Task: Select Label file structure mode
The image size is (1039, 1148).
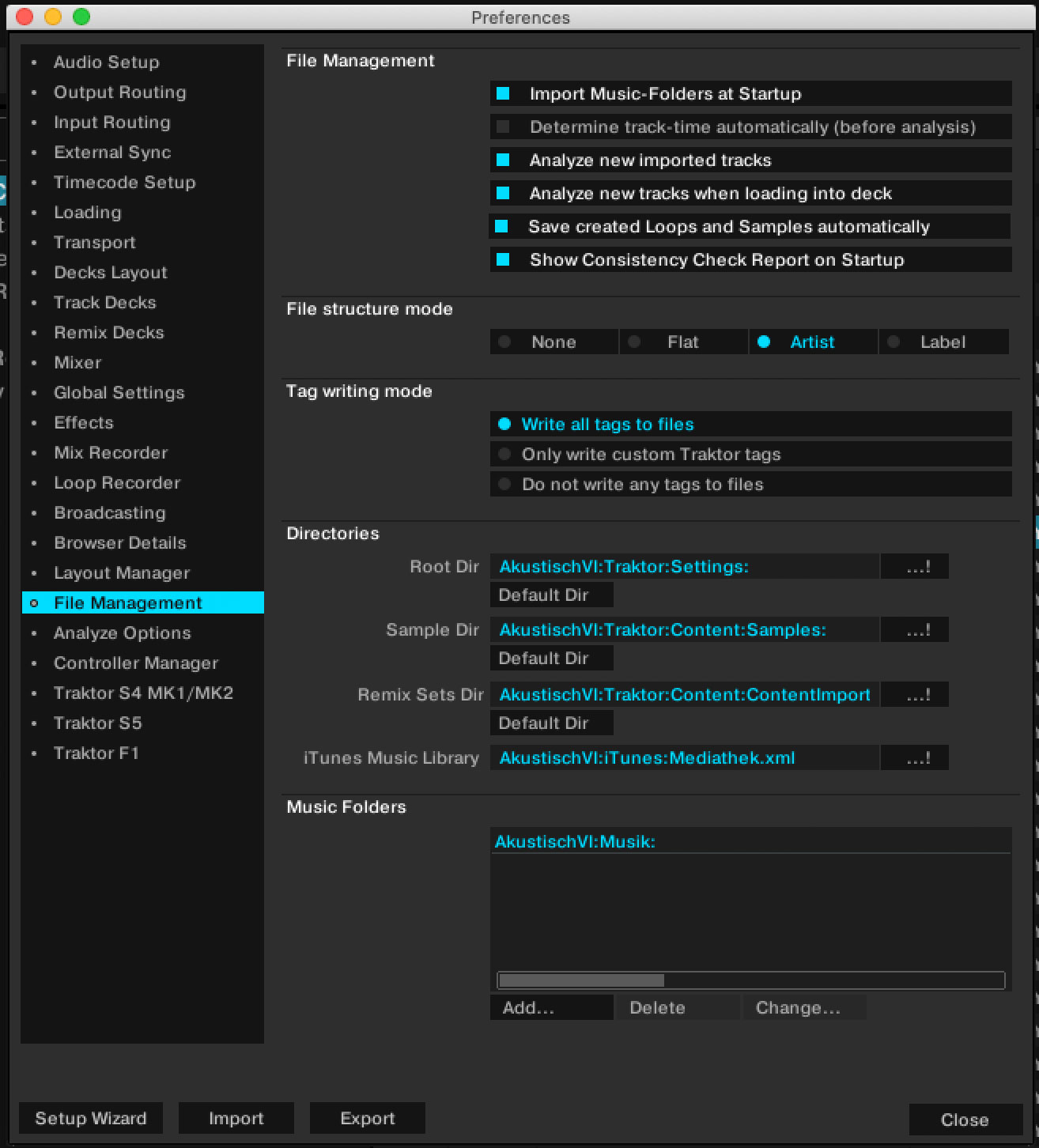Action: [944, 342]
